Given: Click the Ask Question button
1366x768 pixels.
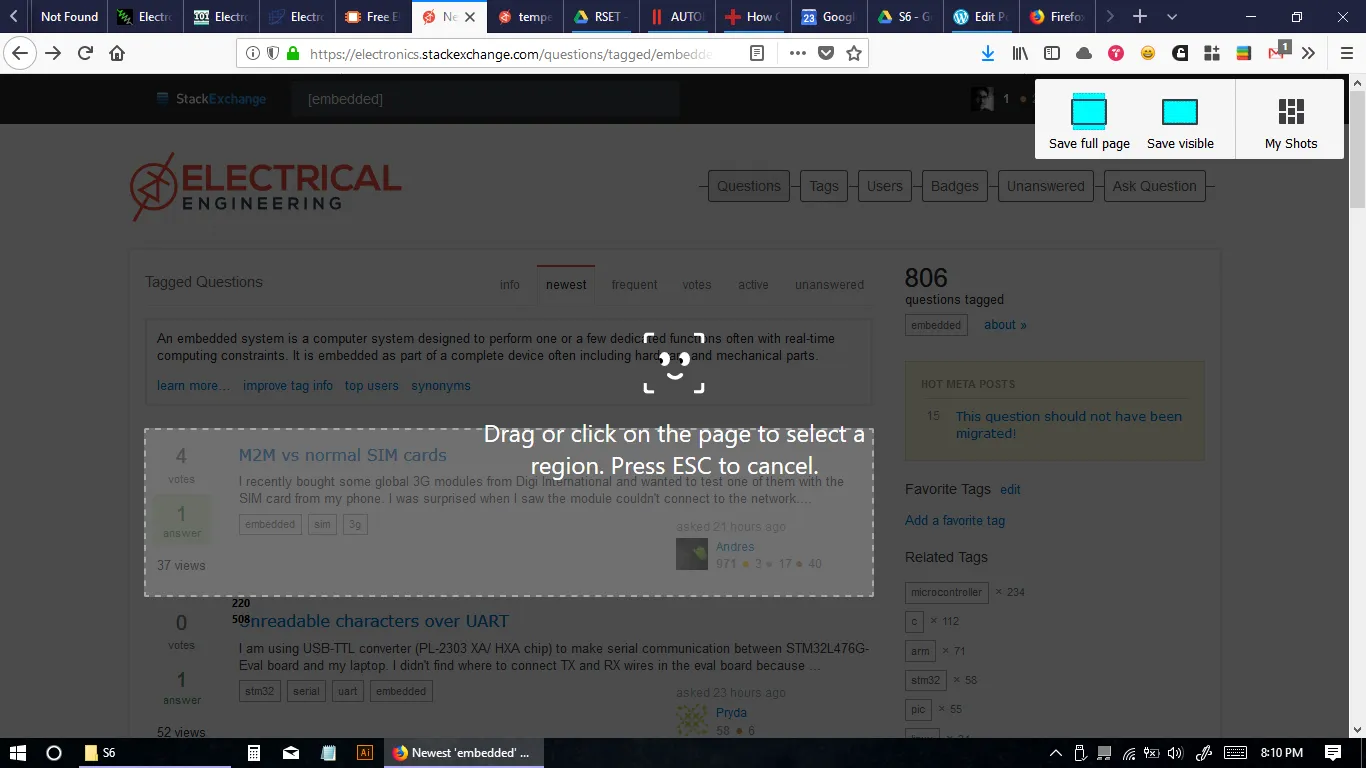Looking at the screenshot, I should [x=1154, y=186].
